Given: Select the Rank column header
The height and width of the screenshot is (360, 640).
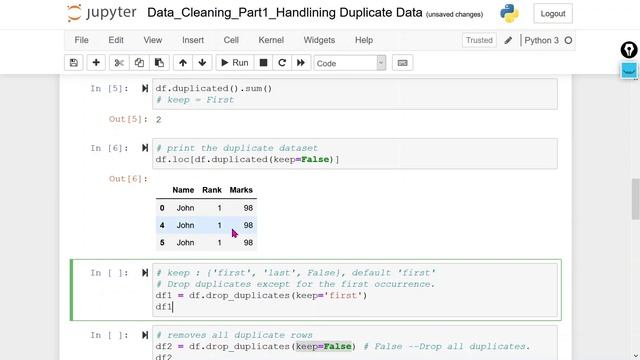Looking at the screenshot, I should click(x=212, y=190).
